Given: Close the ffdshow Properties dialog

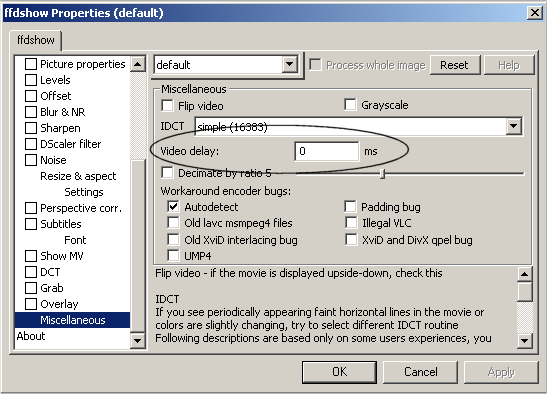Looking at the screenshot, I should click(x=535, y=13).
